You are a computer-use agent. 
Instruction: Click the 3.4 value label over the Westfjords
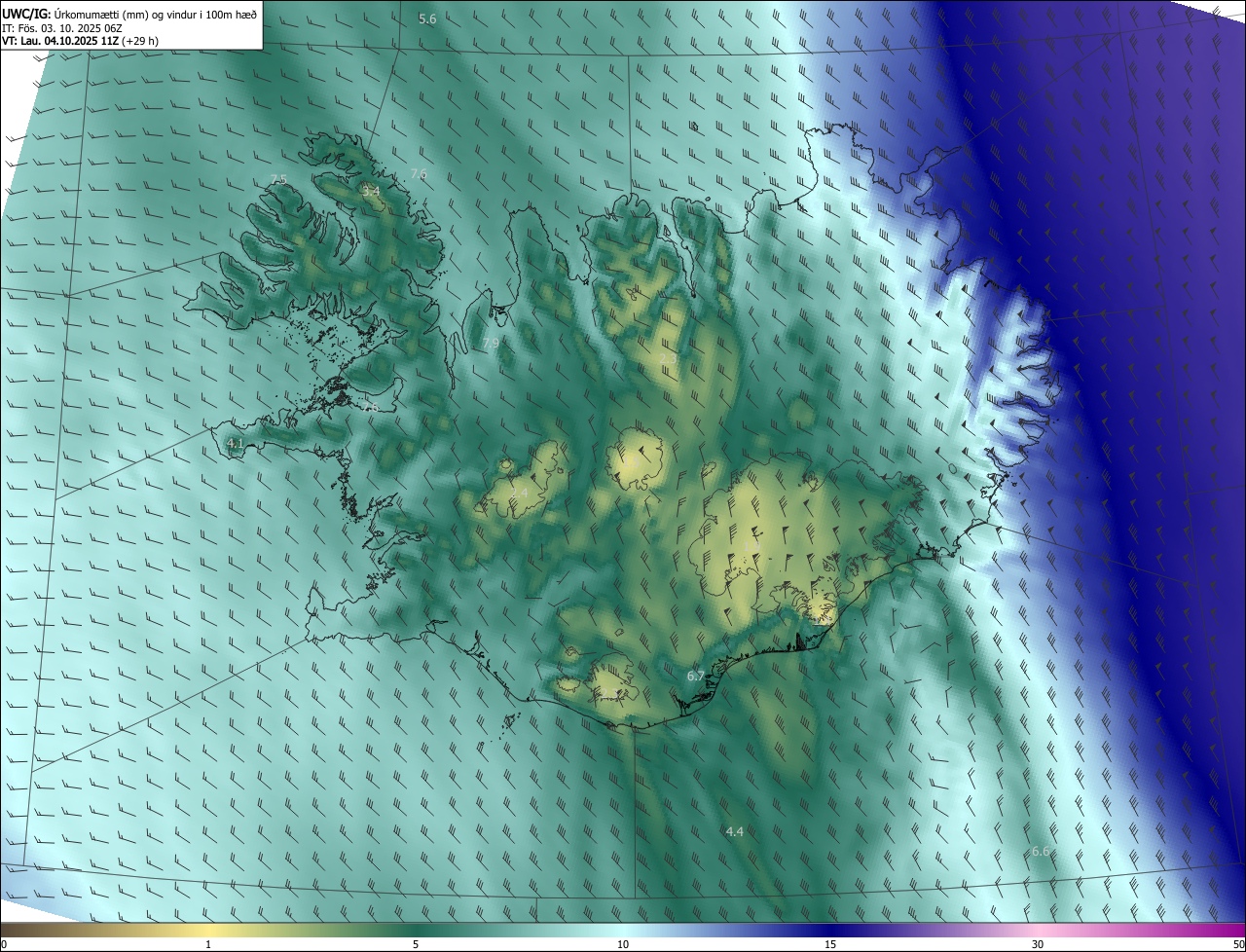pos(371,192)
